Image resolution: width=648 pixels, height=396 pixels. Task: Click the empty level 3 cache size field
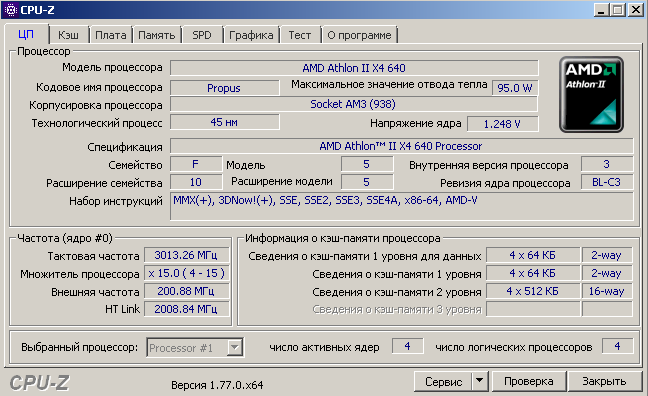tap(533, 309)
